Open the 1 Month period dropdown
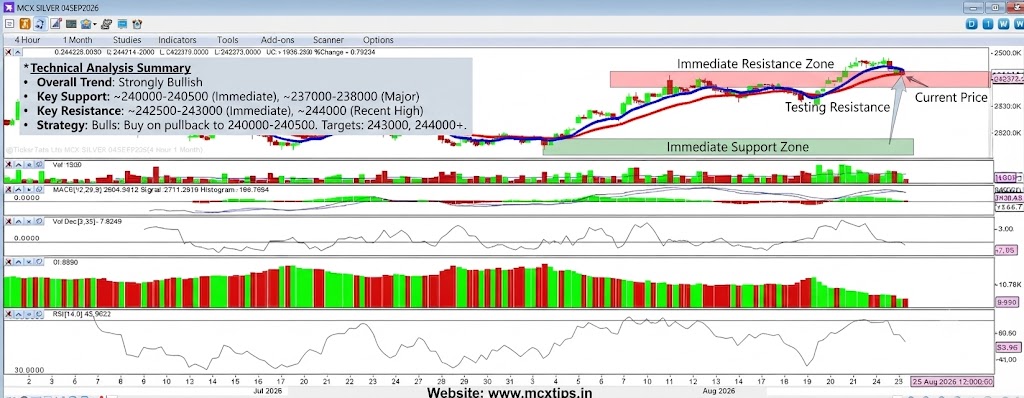 click(77, 40)
